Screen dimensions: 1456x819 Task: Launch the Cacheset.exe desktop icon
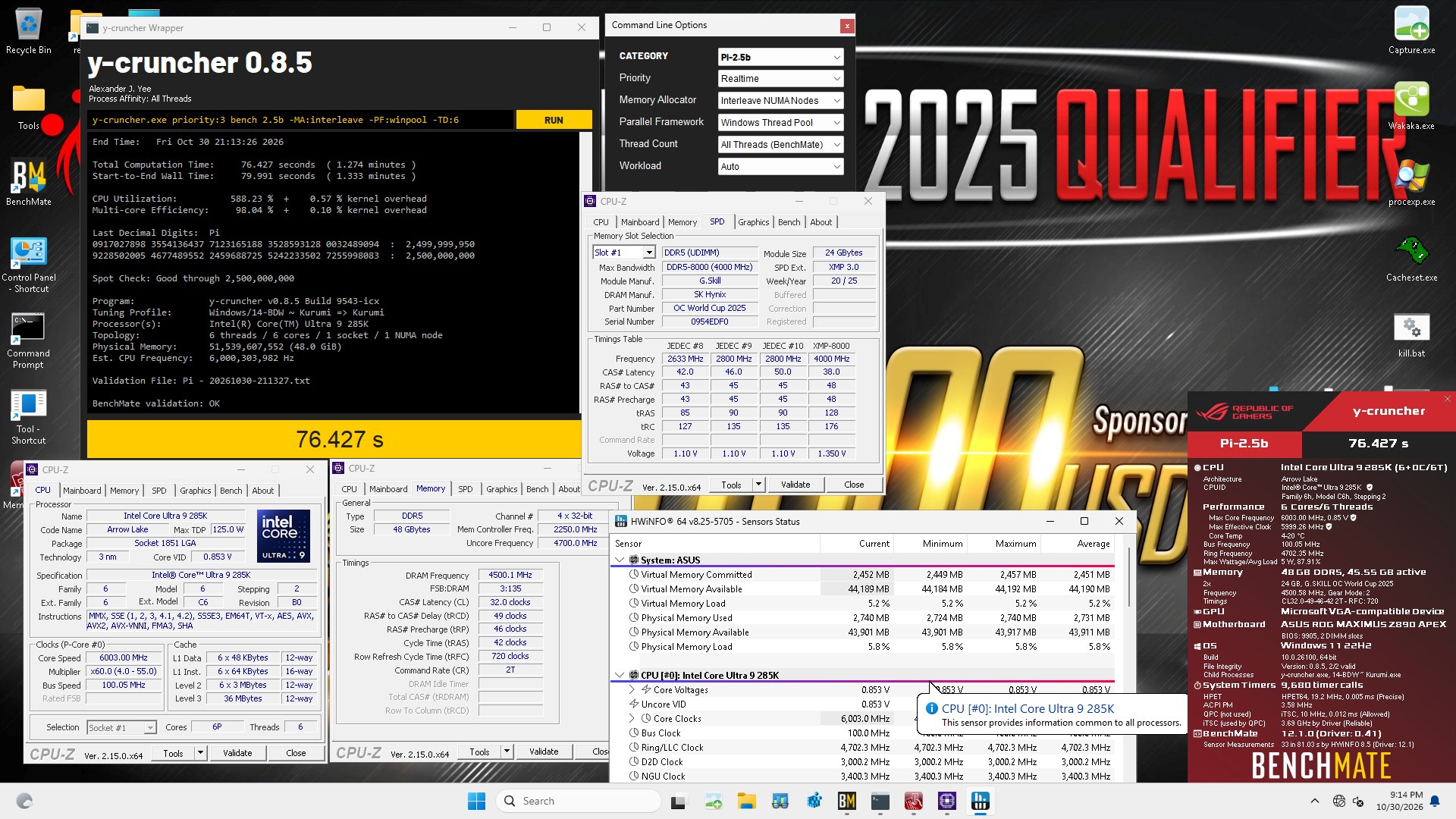click(x=1411, y=259)
